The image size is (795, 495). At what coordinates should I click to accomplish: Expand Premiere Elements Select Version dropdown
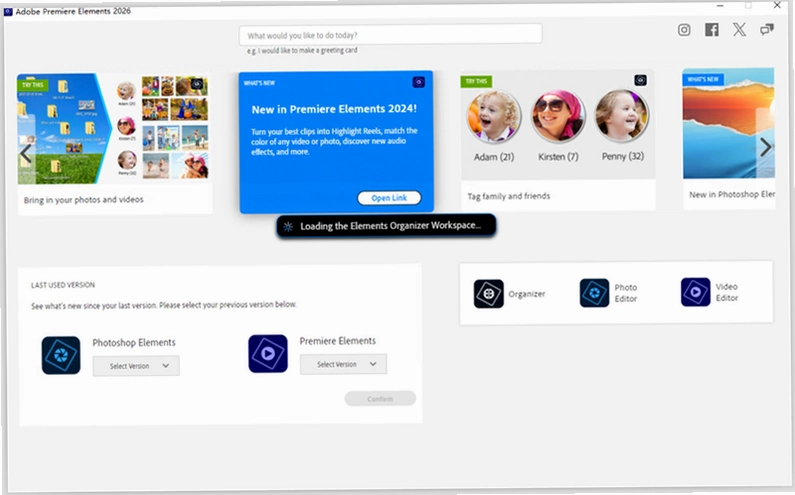343,364
